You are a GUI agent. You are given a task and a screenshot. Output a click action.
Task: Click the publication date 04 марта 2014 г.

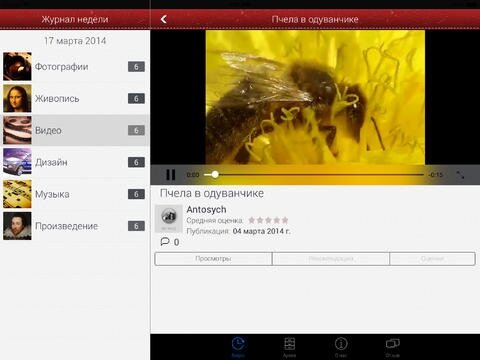coord(262,231)
